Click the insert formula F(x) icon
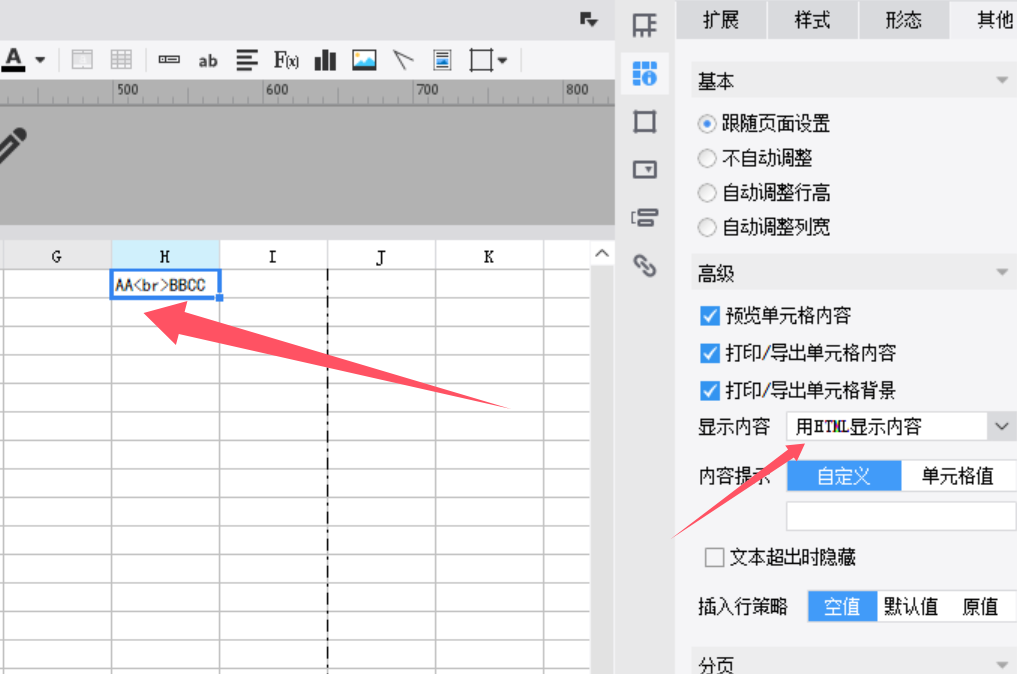Screen dimensions: 1017x674 pos(286,60)
